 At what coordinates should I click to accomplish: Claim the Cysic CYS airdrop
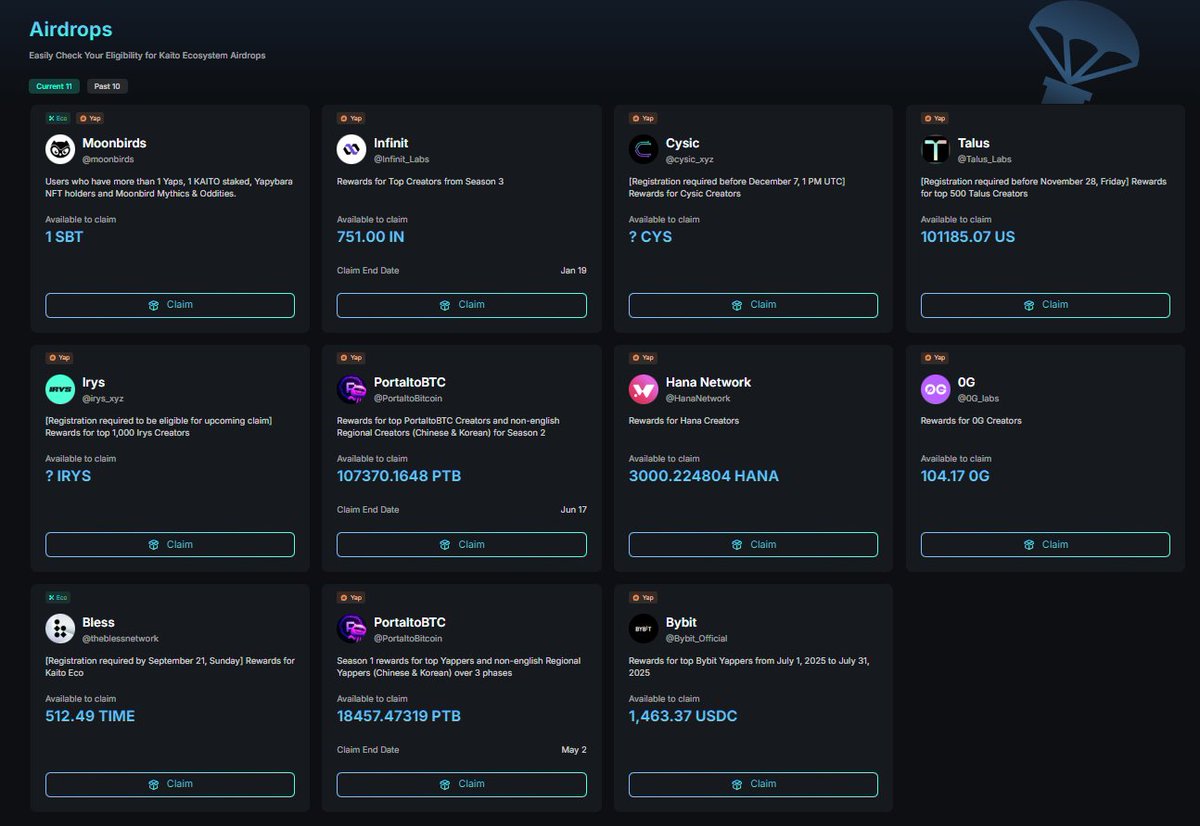[753, 305]
